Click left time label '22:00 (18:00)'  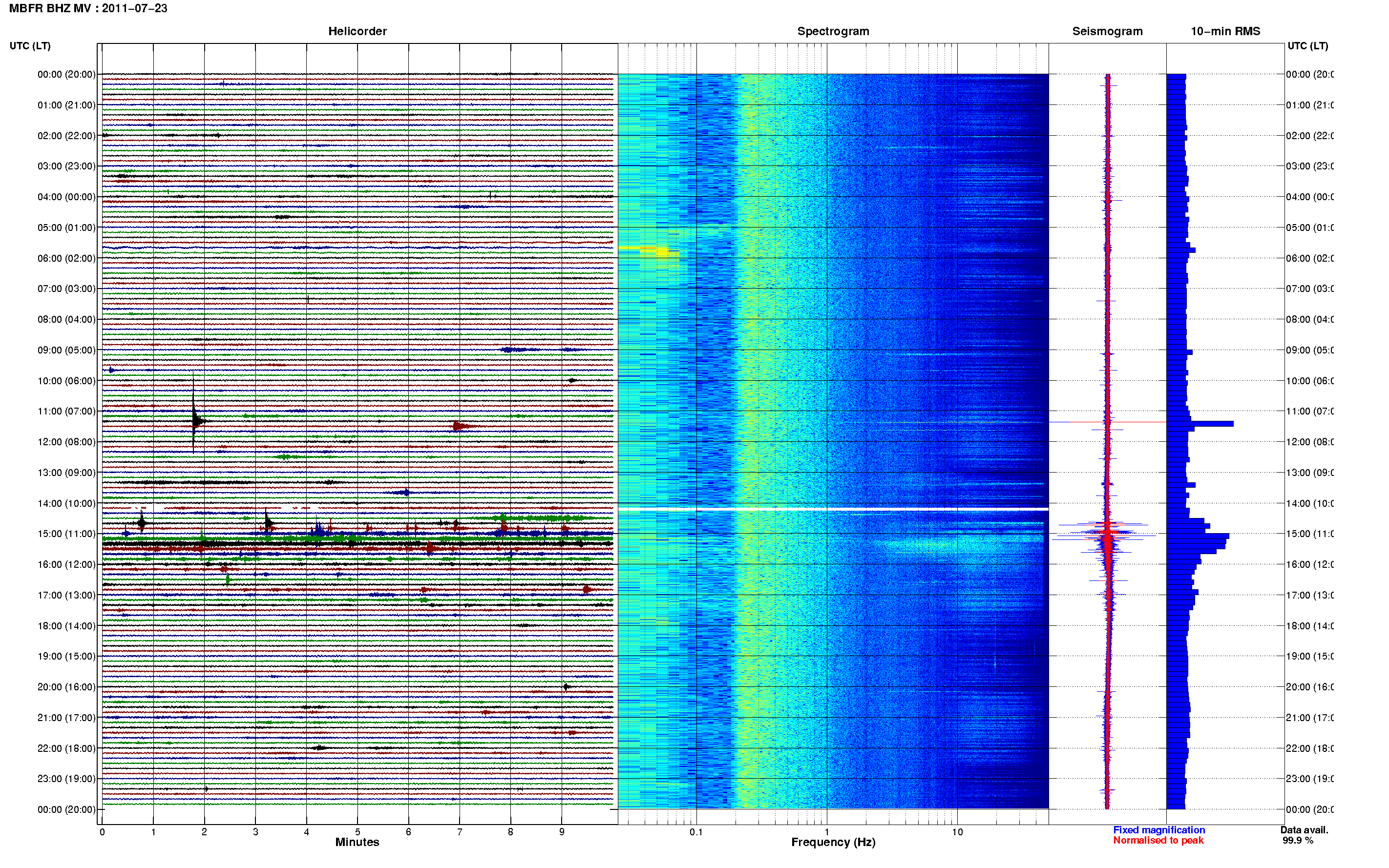[x=66, y=748]
